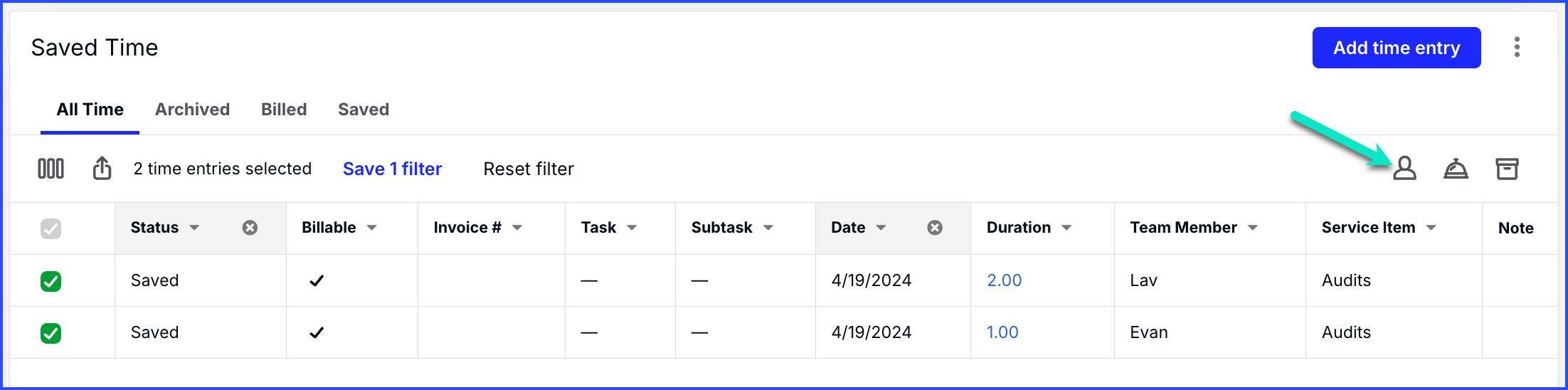Screen dimensions: 1568x390
Task: Clear the Date column filter
Action: [935, 228]
